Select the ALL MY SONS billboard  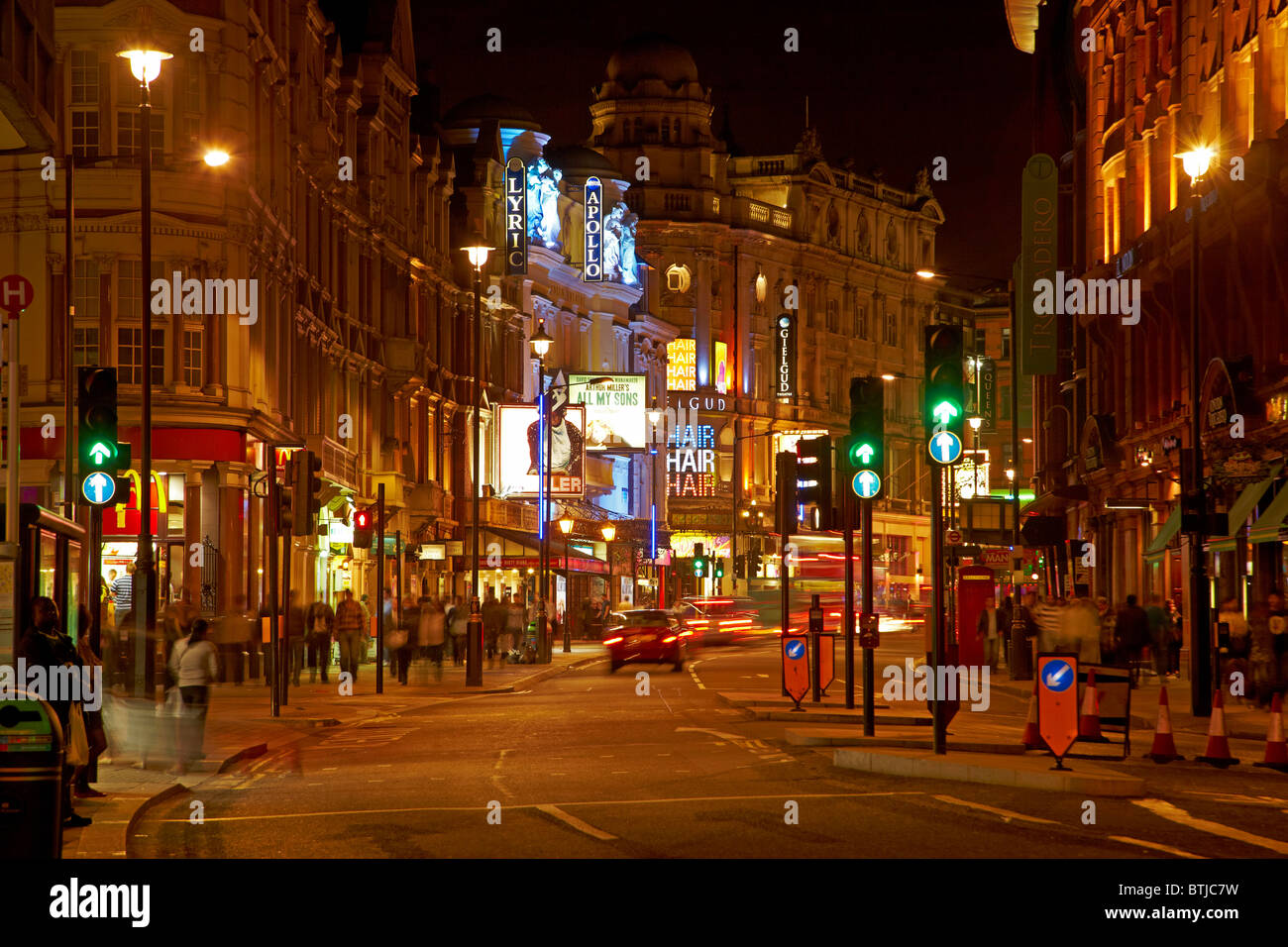click(x=607, y=412)
